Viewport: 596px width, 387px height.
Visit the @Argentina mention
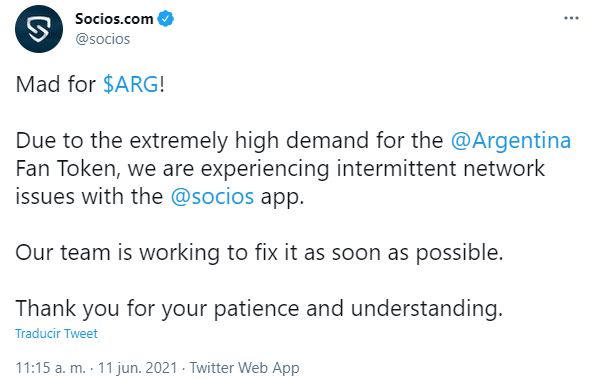click(510, 141)
